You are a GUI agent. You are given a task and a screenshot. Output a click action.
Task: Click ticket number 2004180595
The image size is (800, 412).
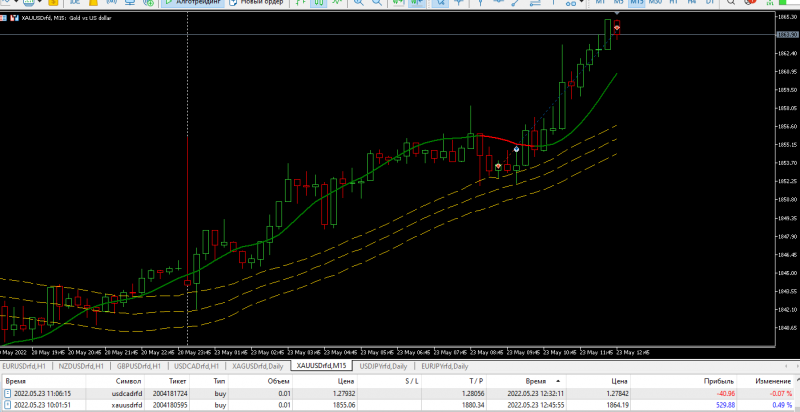(169, 405)
